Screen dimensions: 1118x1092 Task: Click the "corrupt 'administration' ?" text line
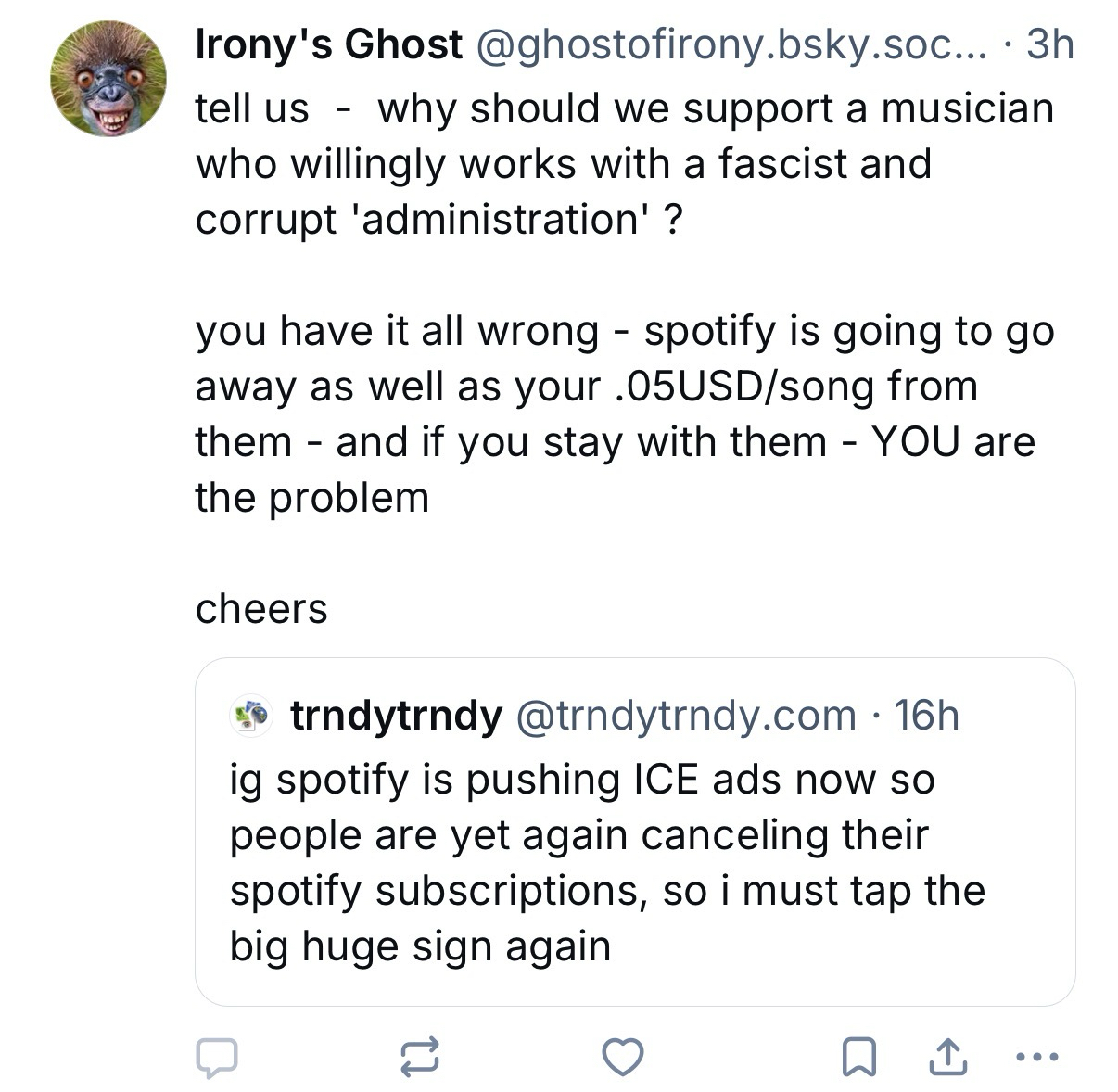tap(438, 220)
